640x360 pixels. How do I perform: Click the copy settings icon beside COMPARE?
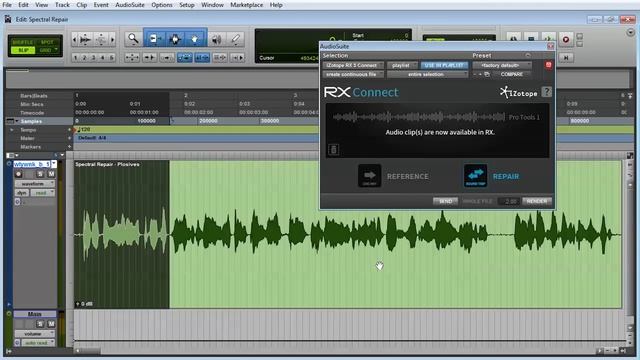click(x=487, y=74)
